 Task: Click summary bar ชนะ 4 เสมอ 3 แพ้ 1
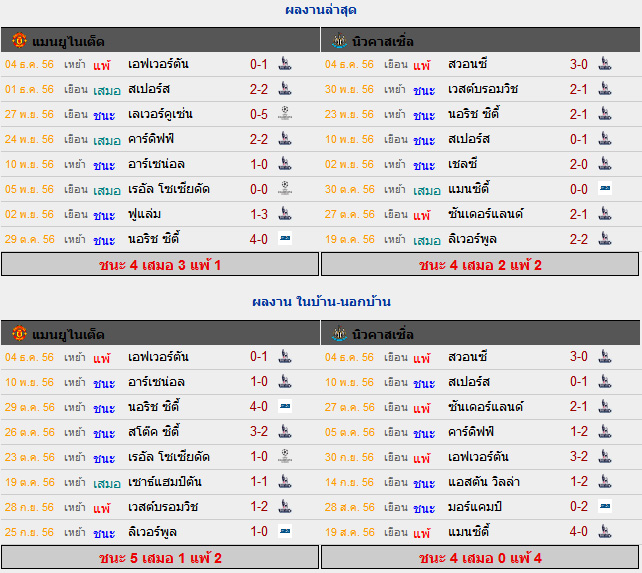click(x=160, y=265)
